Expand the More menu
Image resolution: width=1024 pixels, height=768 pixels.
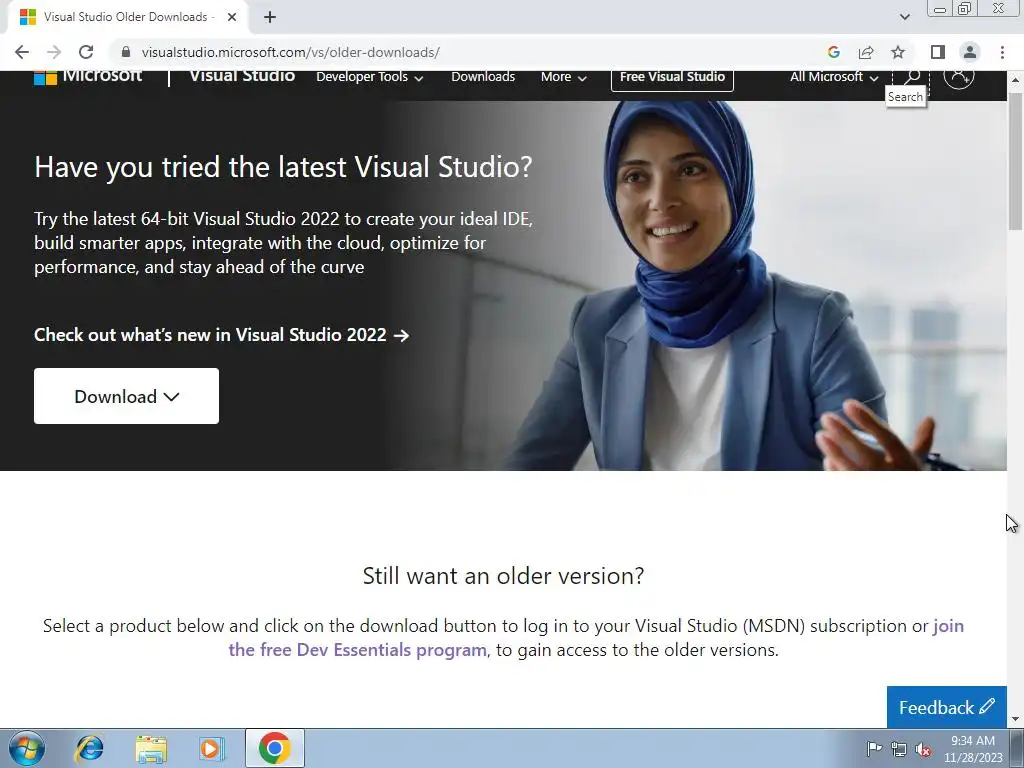tap(564, 77)
